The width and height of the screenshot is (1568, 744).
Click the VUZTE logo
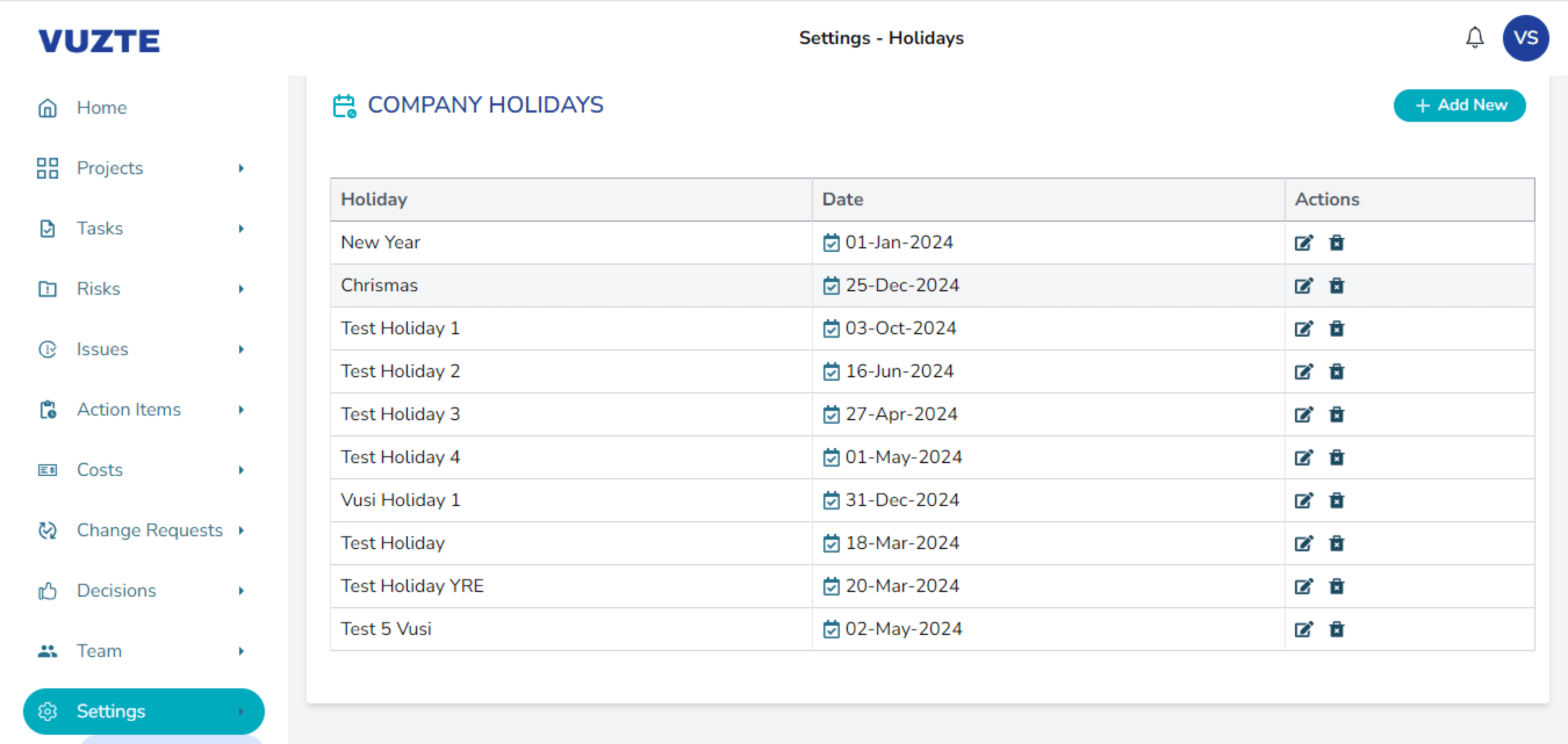tap(98, 41)
